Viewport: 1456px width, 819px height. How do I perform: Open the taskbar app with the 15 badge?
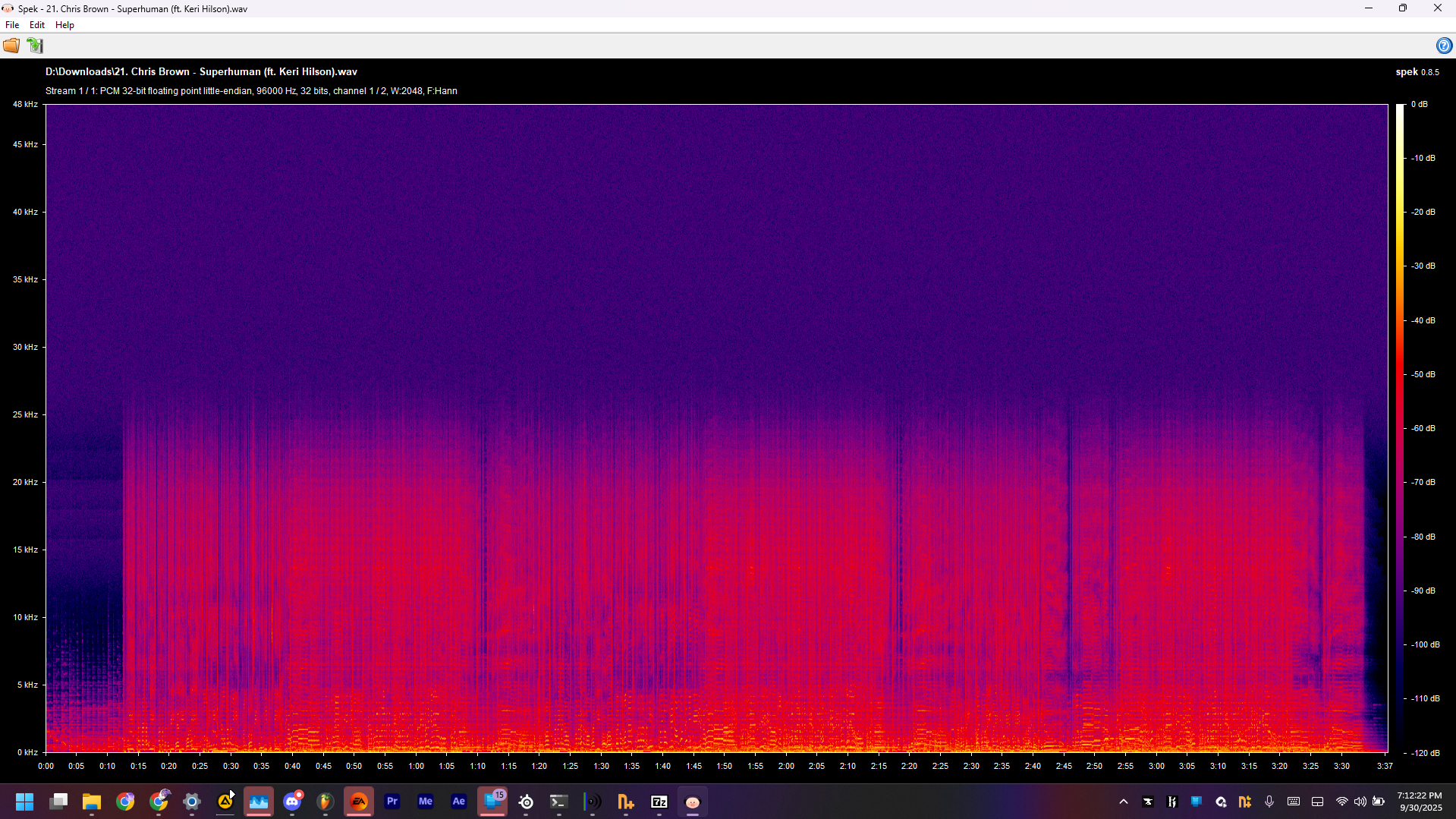point(492,802)
